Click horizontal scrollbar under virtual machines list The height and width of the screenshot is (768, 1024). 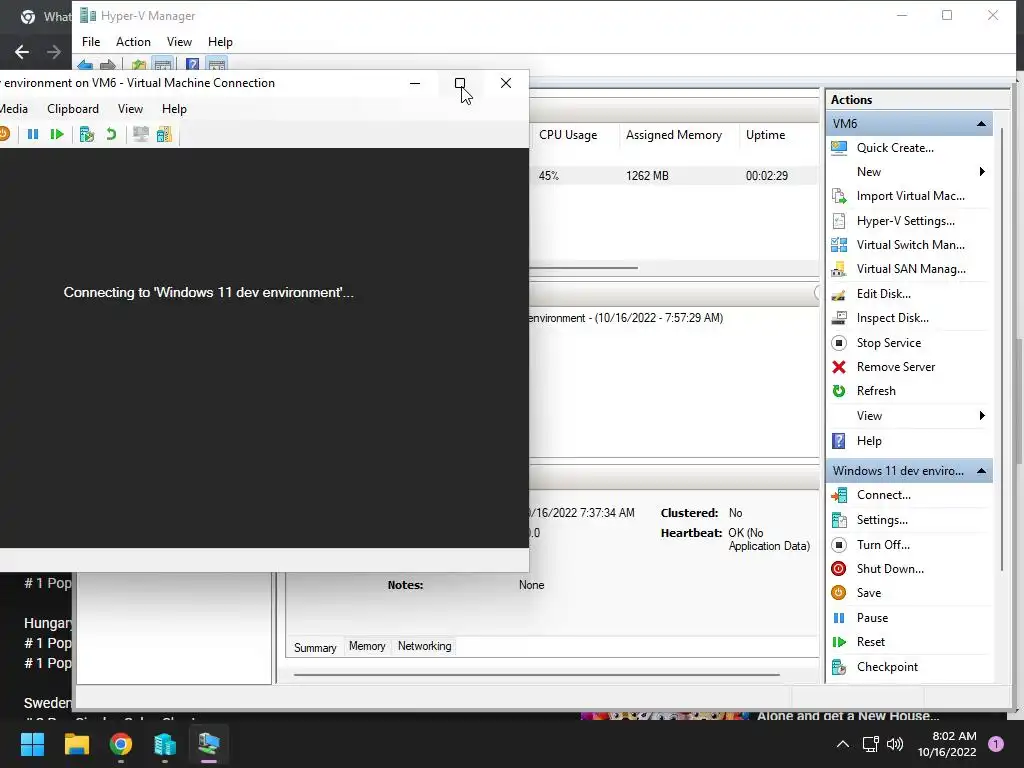pyautogui.click(x=583, y=268)
